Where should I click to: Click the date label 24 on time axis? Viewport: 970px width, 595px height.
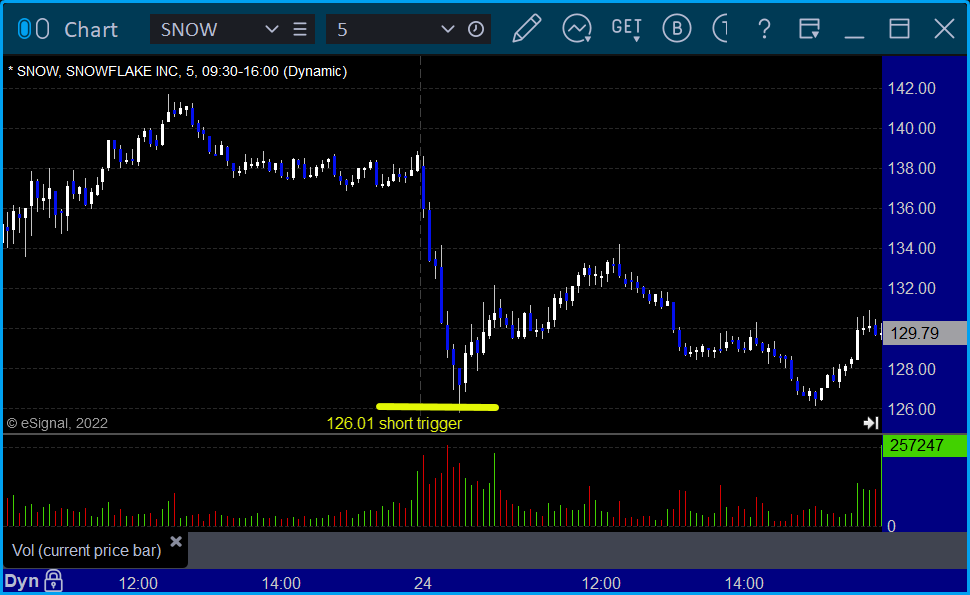click(423, 583)
